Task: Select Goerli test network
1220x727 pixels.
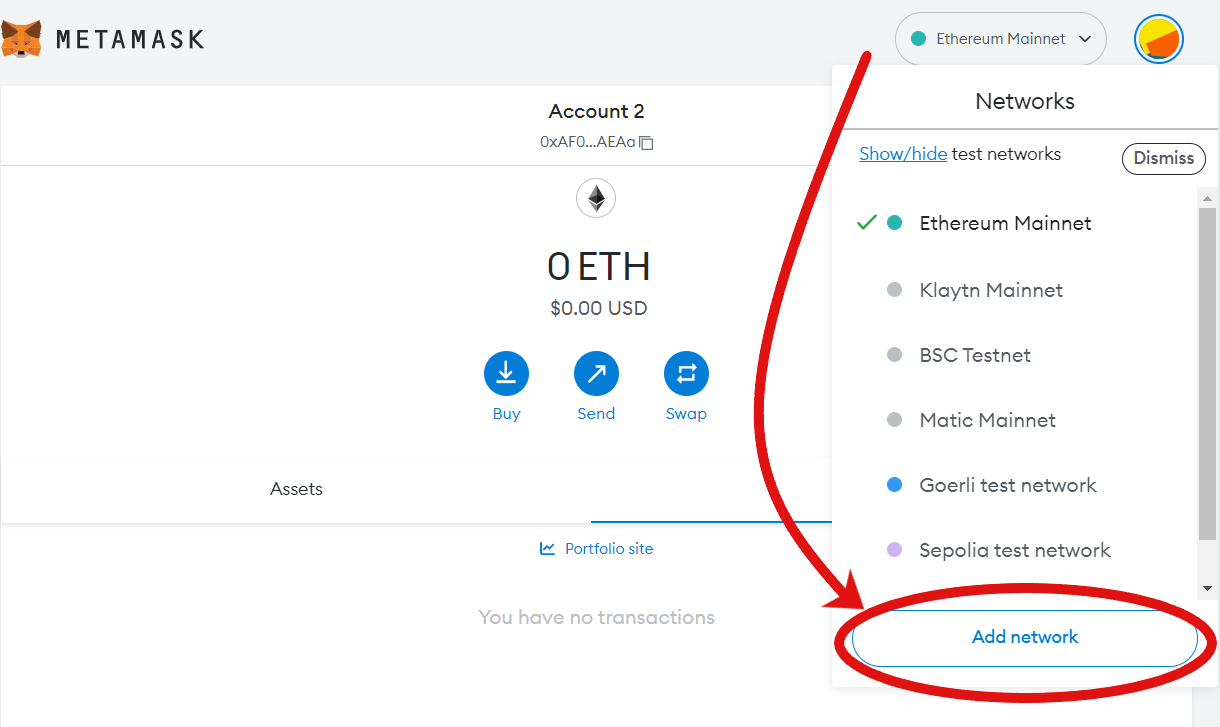Action: pyautogui.click(x=1007, y=485)
